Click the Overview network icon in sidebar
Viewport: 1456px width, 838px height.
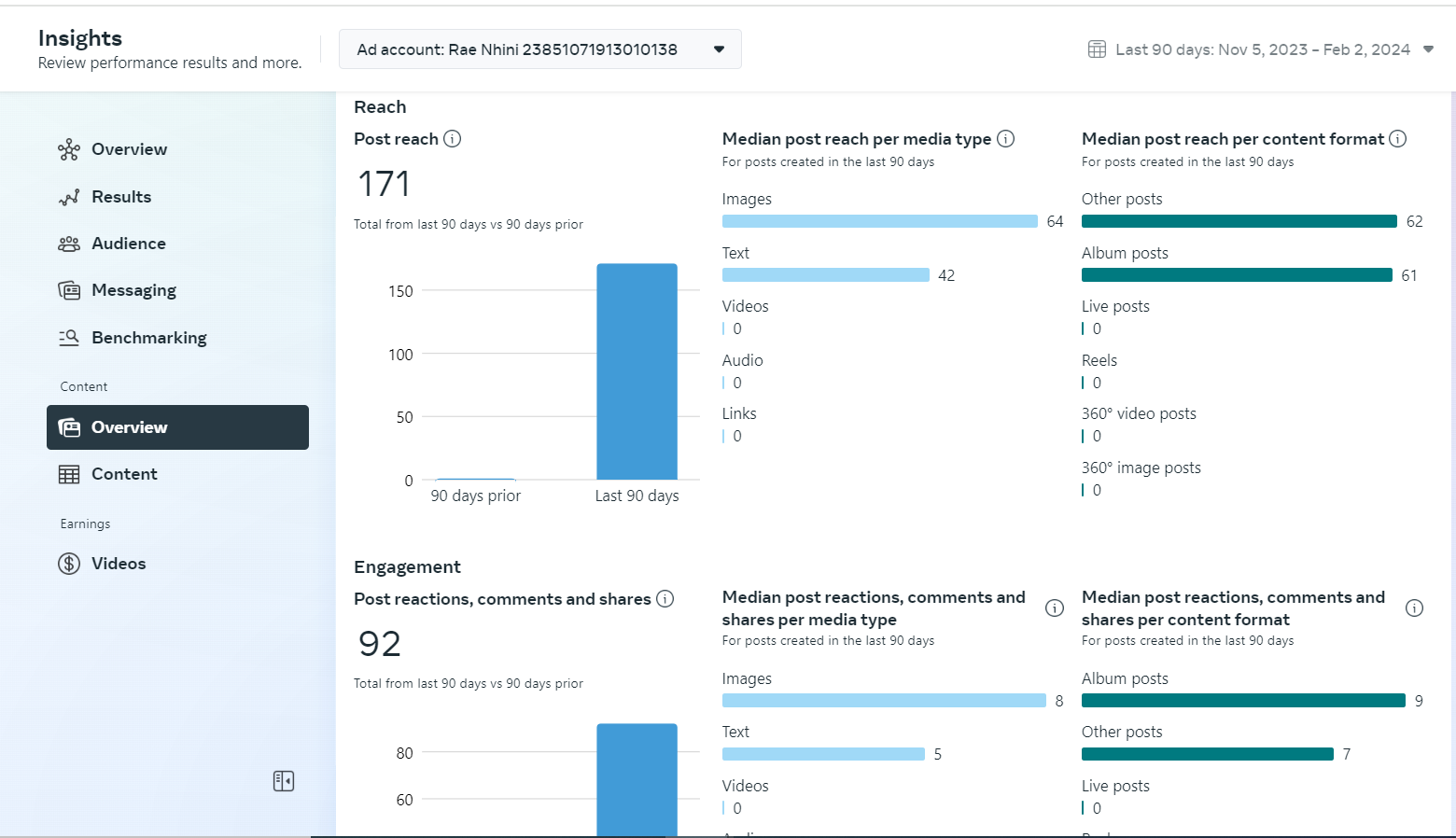pyautogui.click(x=69, y=150)
